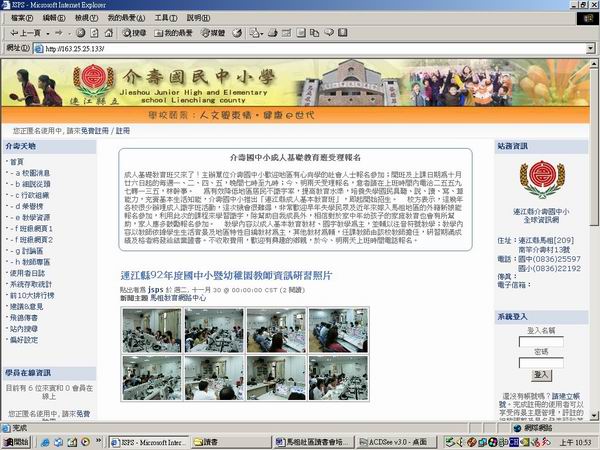Viewport: 600px width, 450px height.
Task: Open the Mail toolbar dropdown arrow
Action: coord(262,34)
